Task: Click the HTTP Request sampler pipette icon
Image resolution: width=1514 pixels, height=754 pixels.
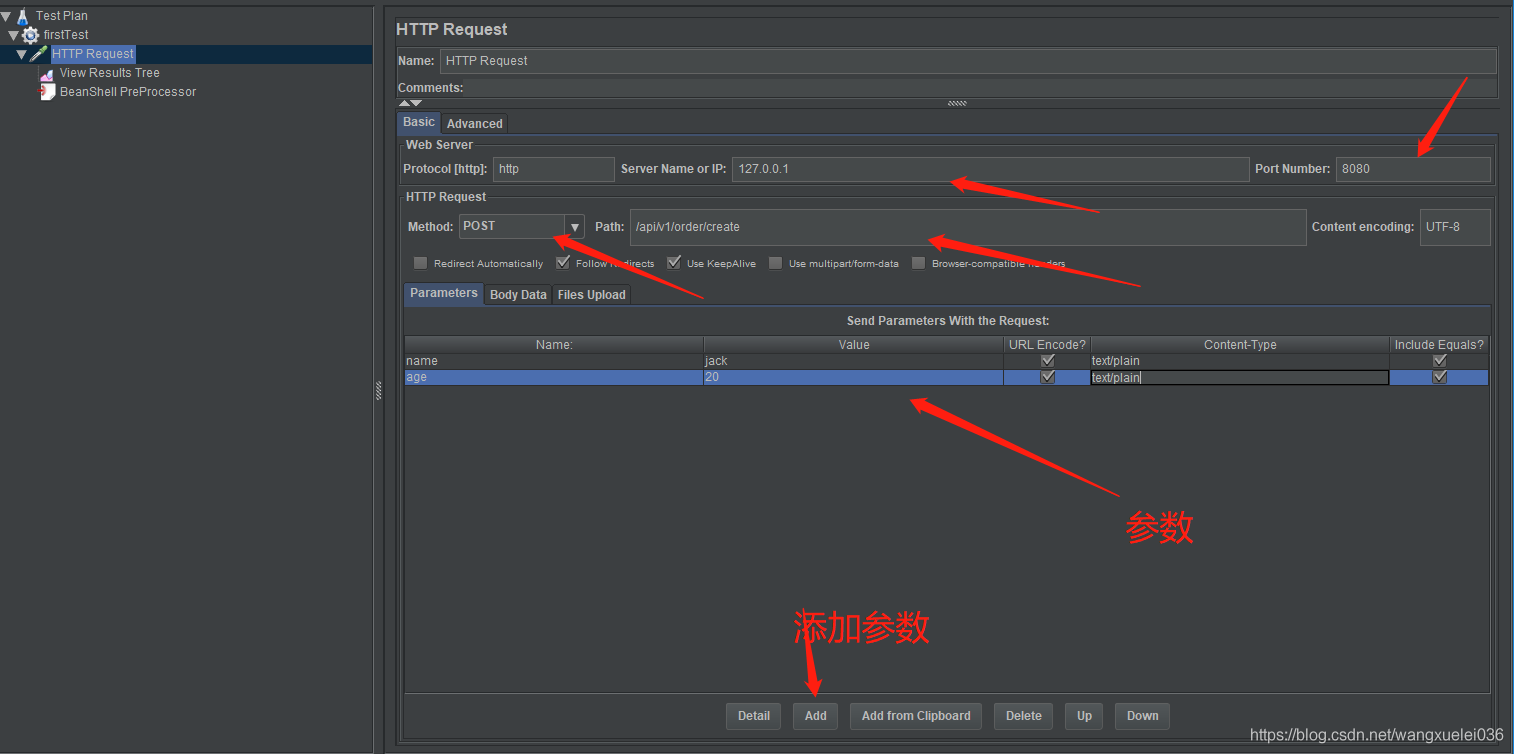Action: pyautogui.click(x=39, y=54)
